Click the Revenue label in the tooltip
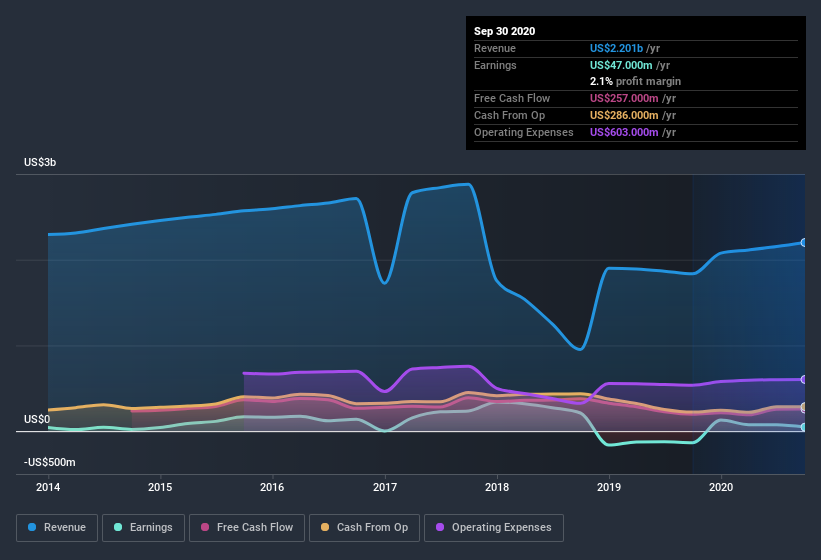Image resolution: width=821 pixels, height=560 pixels. pos(495,48)
